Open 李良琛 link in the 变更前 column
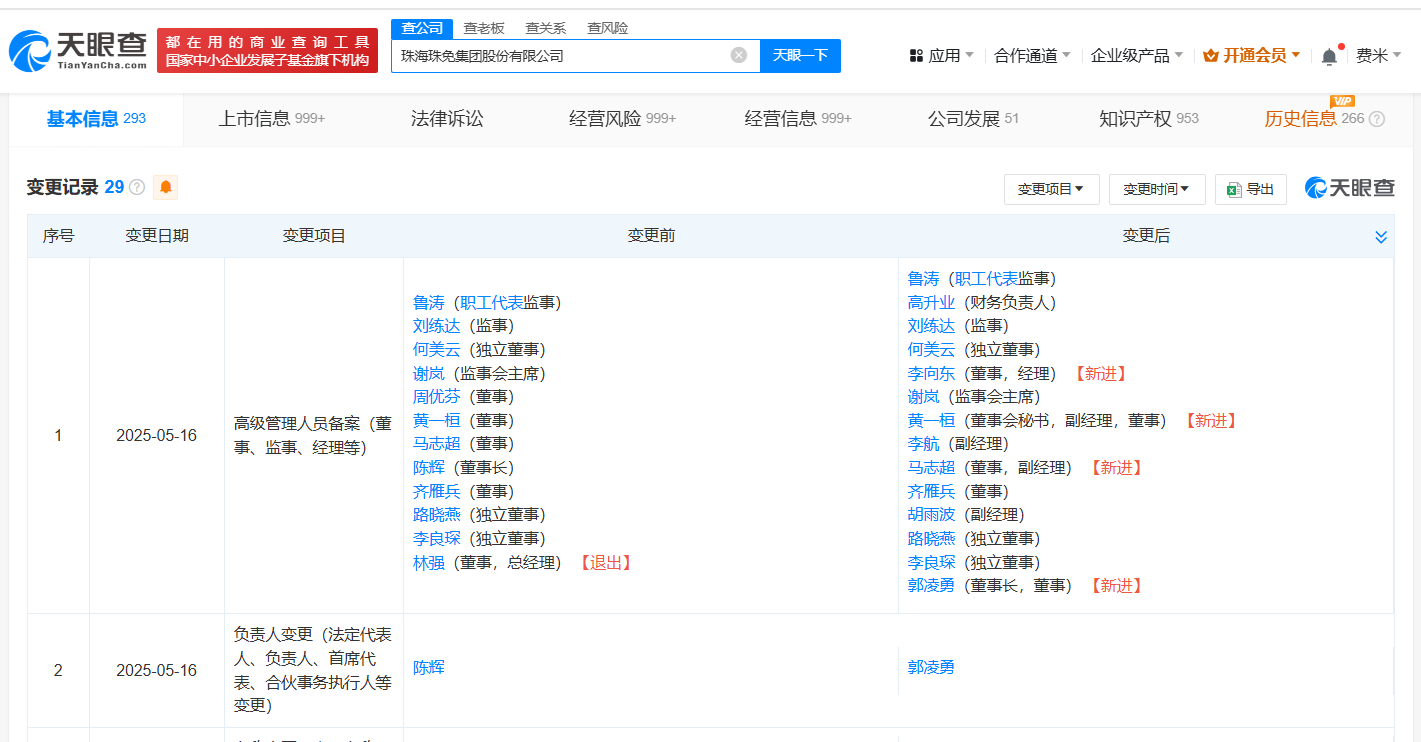 [x=437, y=538]
